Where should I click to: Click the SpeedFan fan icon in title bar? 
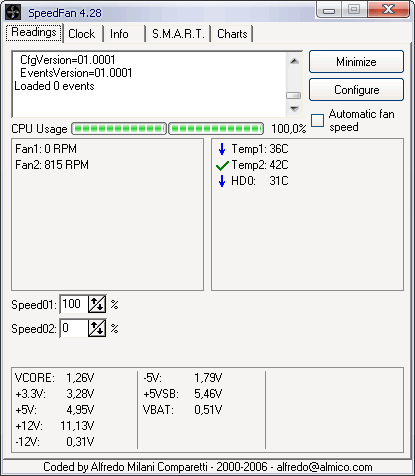(13, 12)
